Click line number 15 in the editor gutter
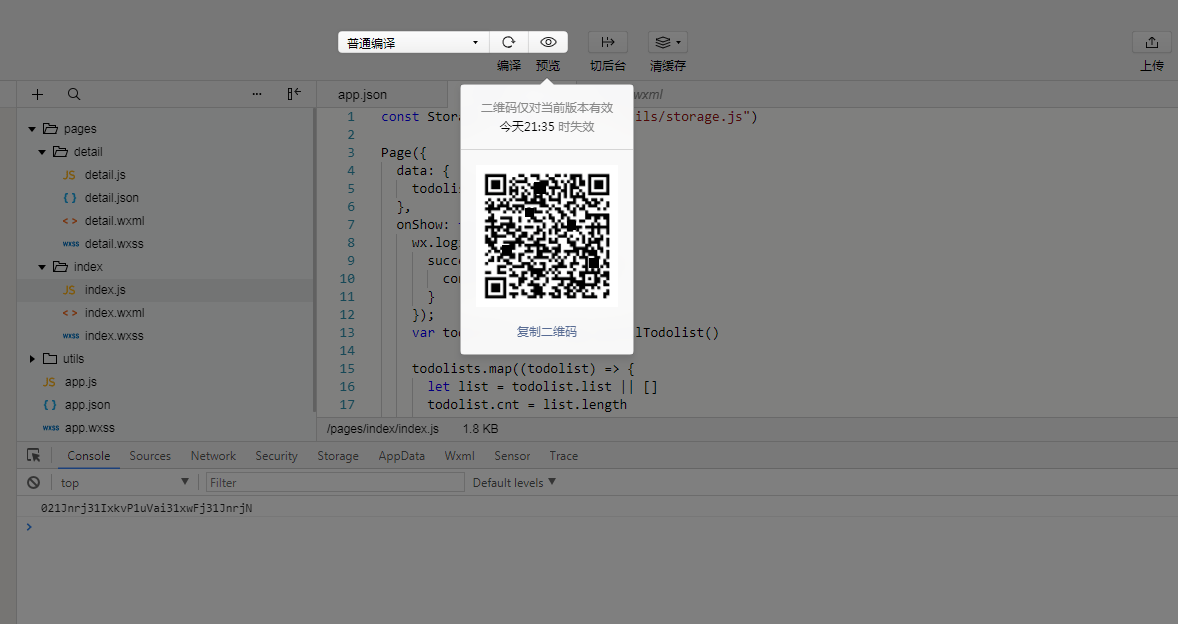Screen dimensions: 1178x624 coord(347,369)
